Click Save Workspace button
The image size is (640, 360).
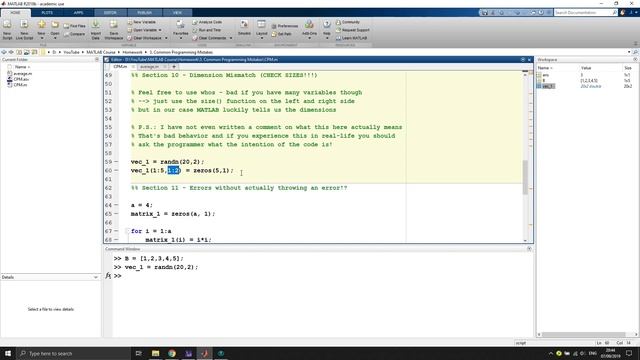113,30
